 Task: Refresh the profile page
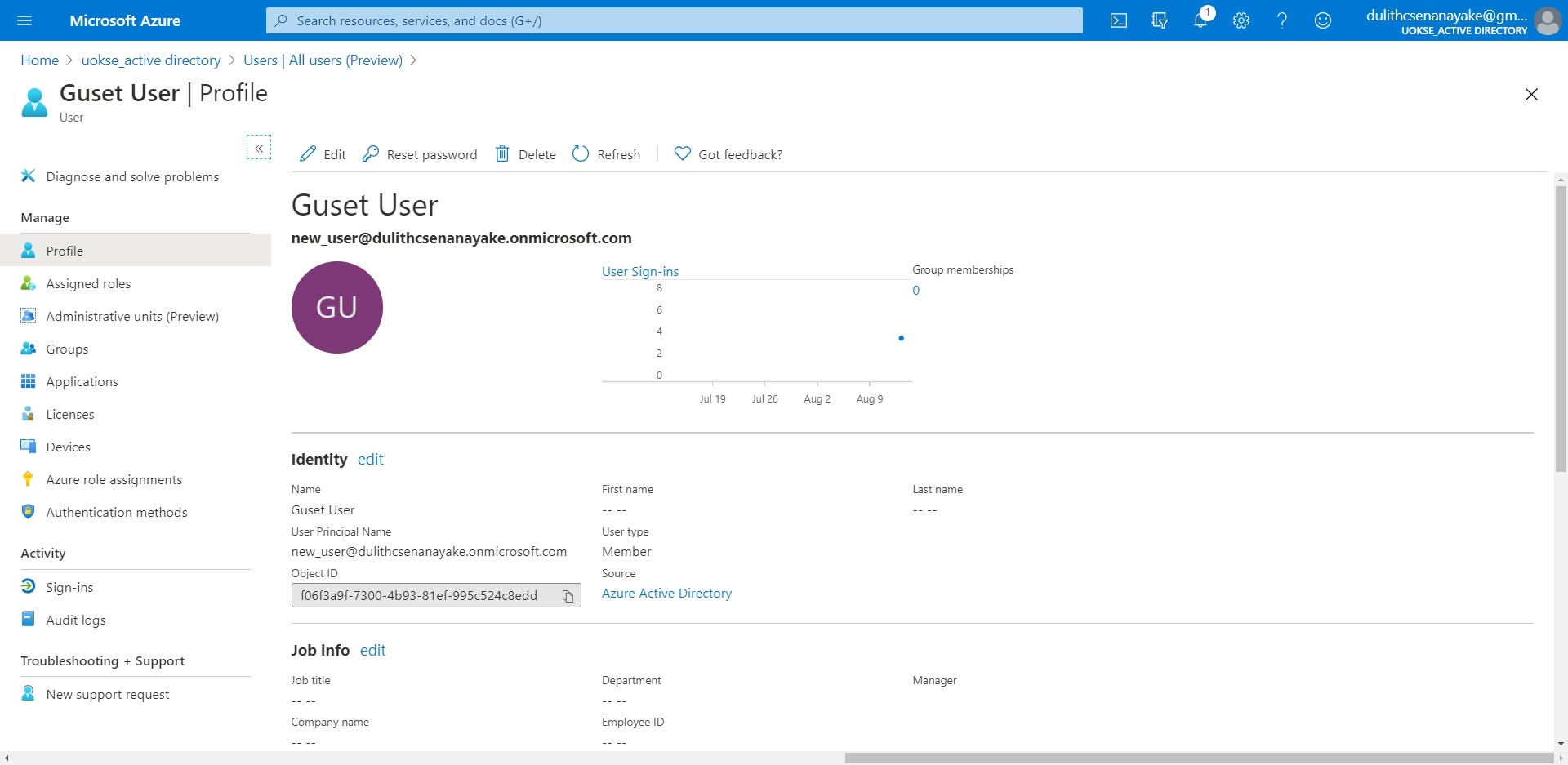pos(606,154)
